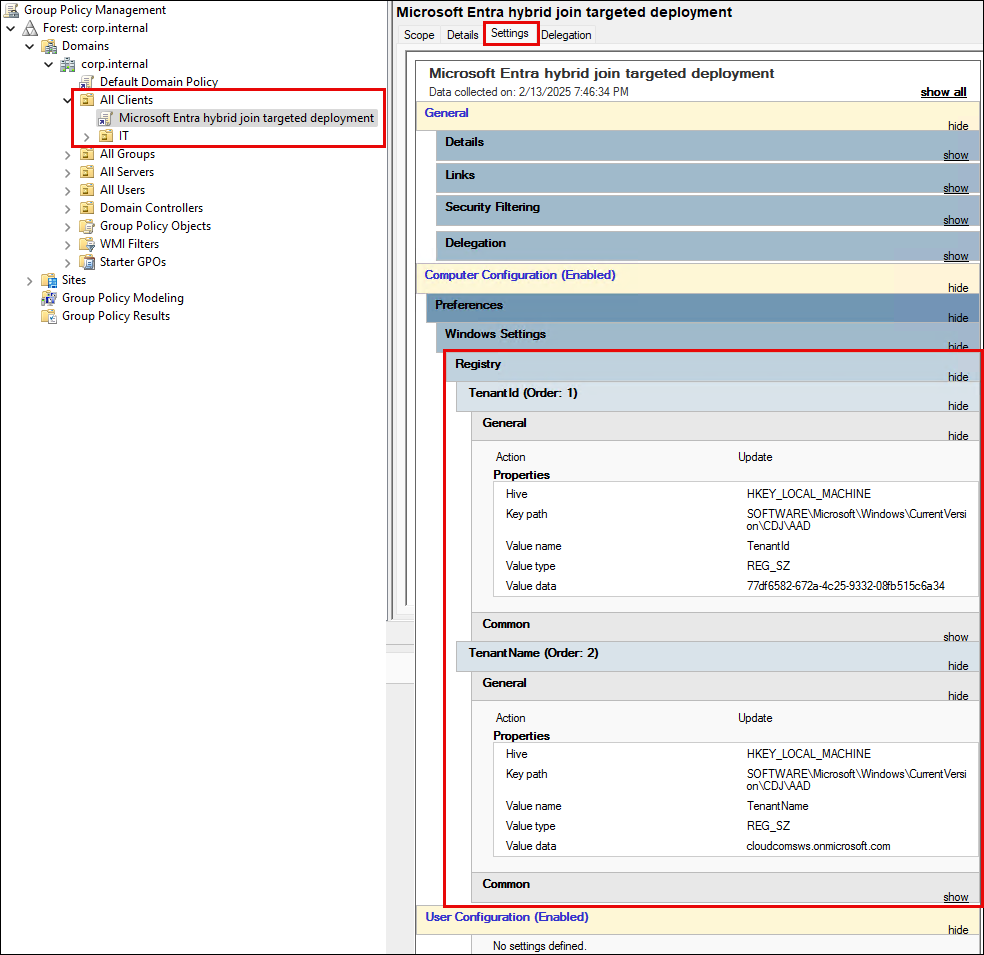Click the Group Policy Management root icon
This screenshot has width=984, height=955.
point(11,10)
